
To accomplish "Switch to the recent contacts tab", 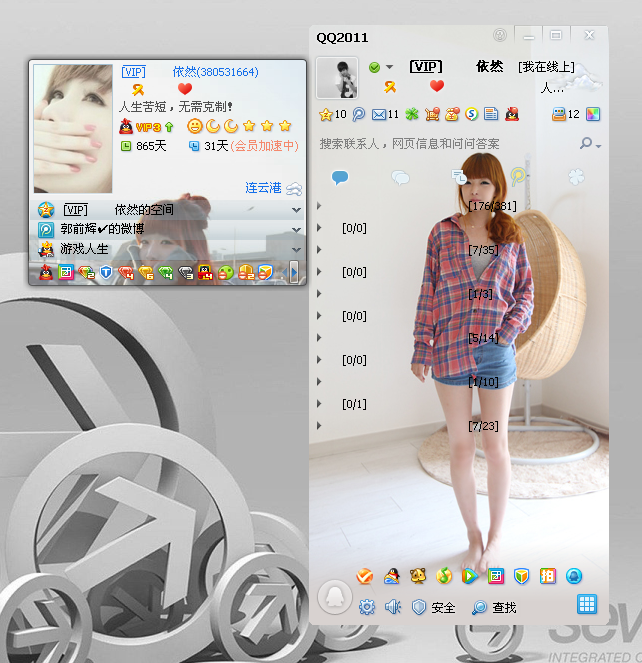I will tap(459, 177).
